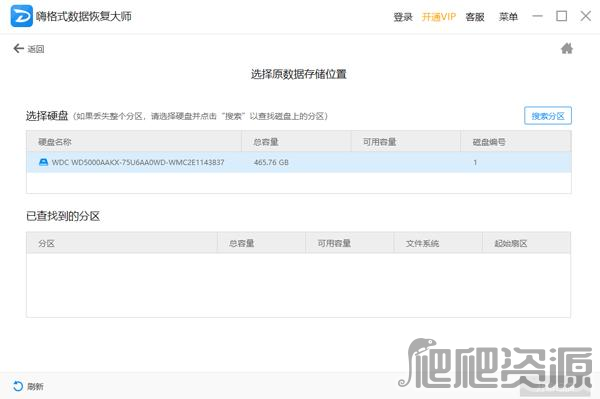Click 开通VIP in the title bar
The height and width of the screenshot is (399, 600).
click(x=439, y=17)
